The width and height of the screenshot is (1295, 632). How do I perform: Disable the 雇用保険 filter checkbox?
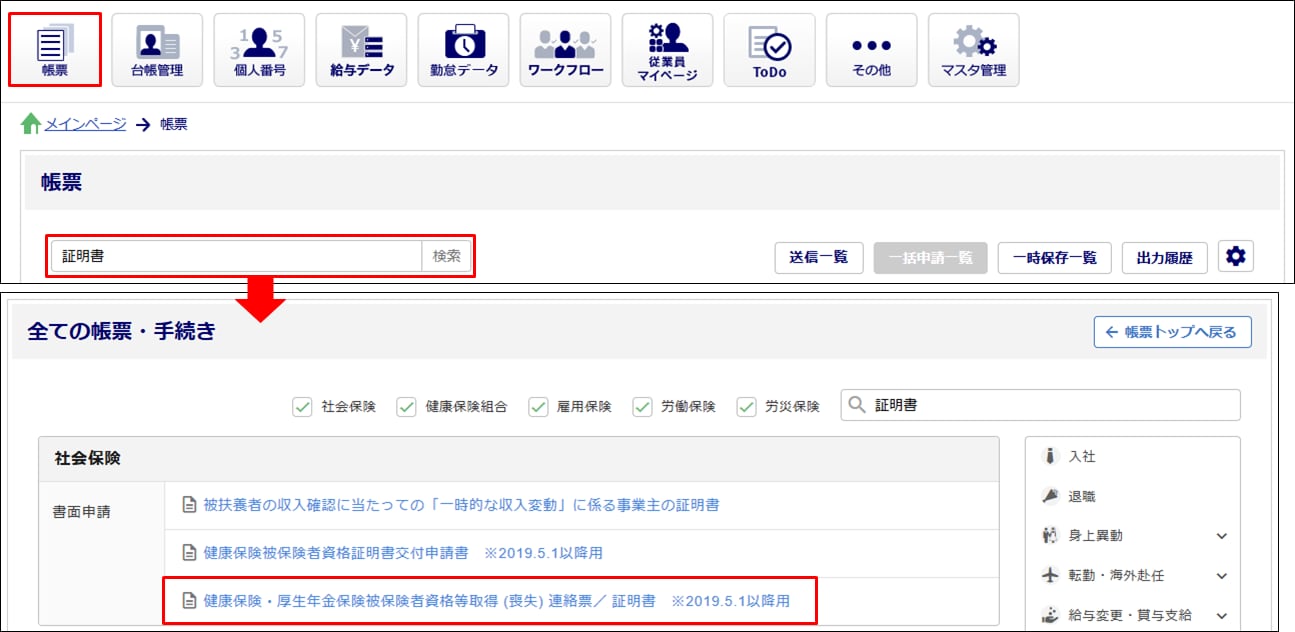538,407
